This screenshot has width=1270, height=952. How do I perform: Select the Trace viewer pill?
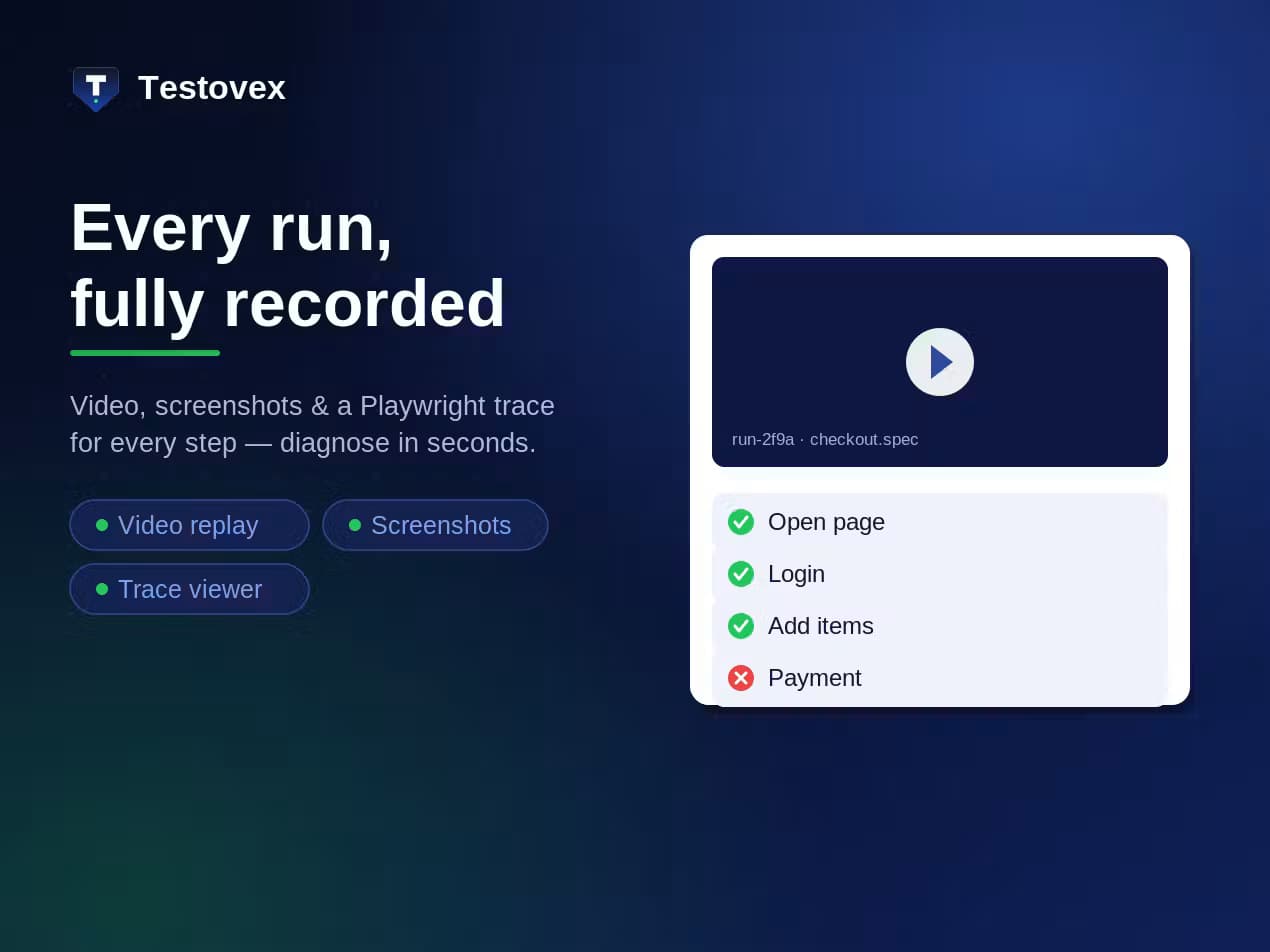pos(189,589)
